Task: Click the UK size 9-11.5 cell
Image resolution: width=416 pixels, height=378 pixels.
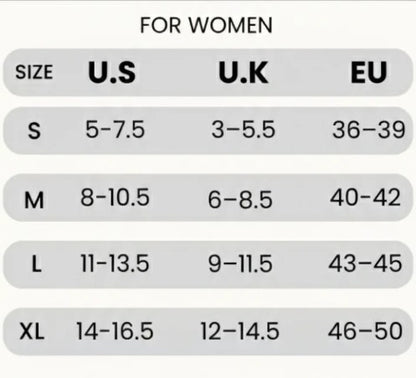Action: [240, 263]
